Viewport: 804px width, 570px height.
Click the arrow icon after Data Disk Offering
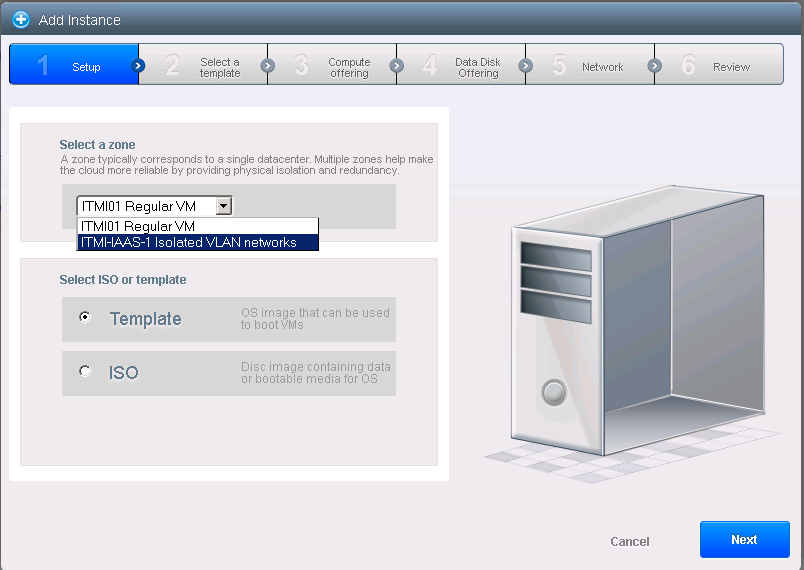(x=525, y=66)
